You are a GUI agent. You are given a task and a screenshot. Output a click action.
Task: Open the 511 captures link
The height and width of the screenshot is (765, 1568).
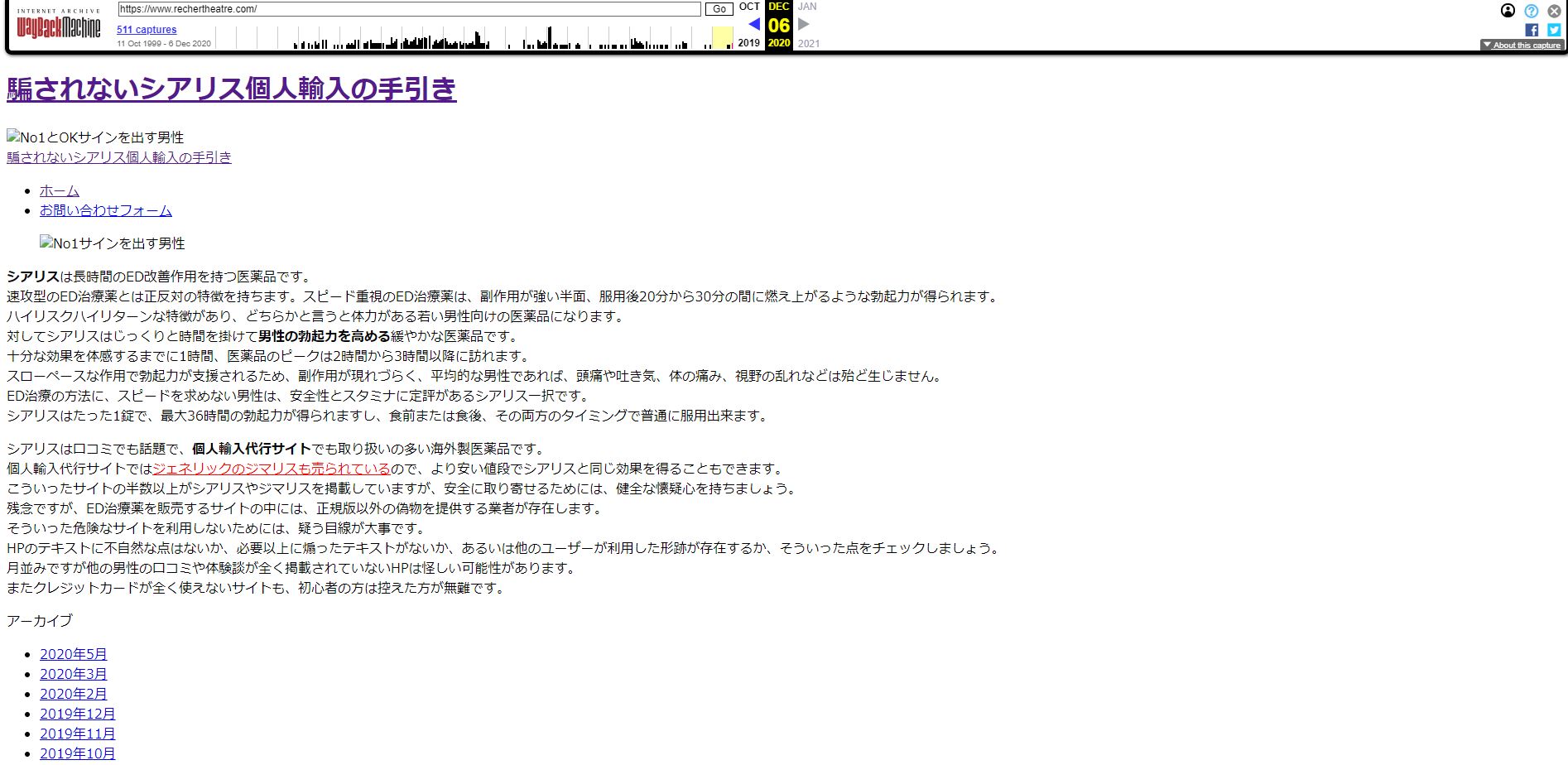[147, 30]
